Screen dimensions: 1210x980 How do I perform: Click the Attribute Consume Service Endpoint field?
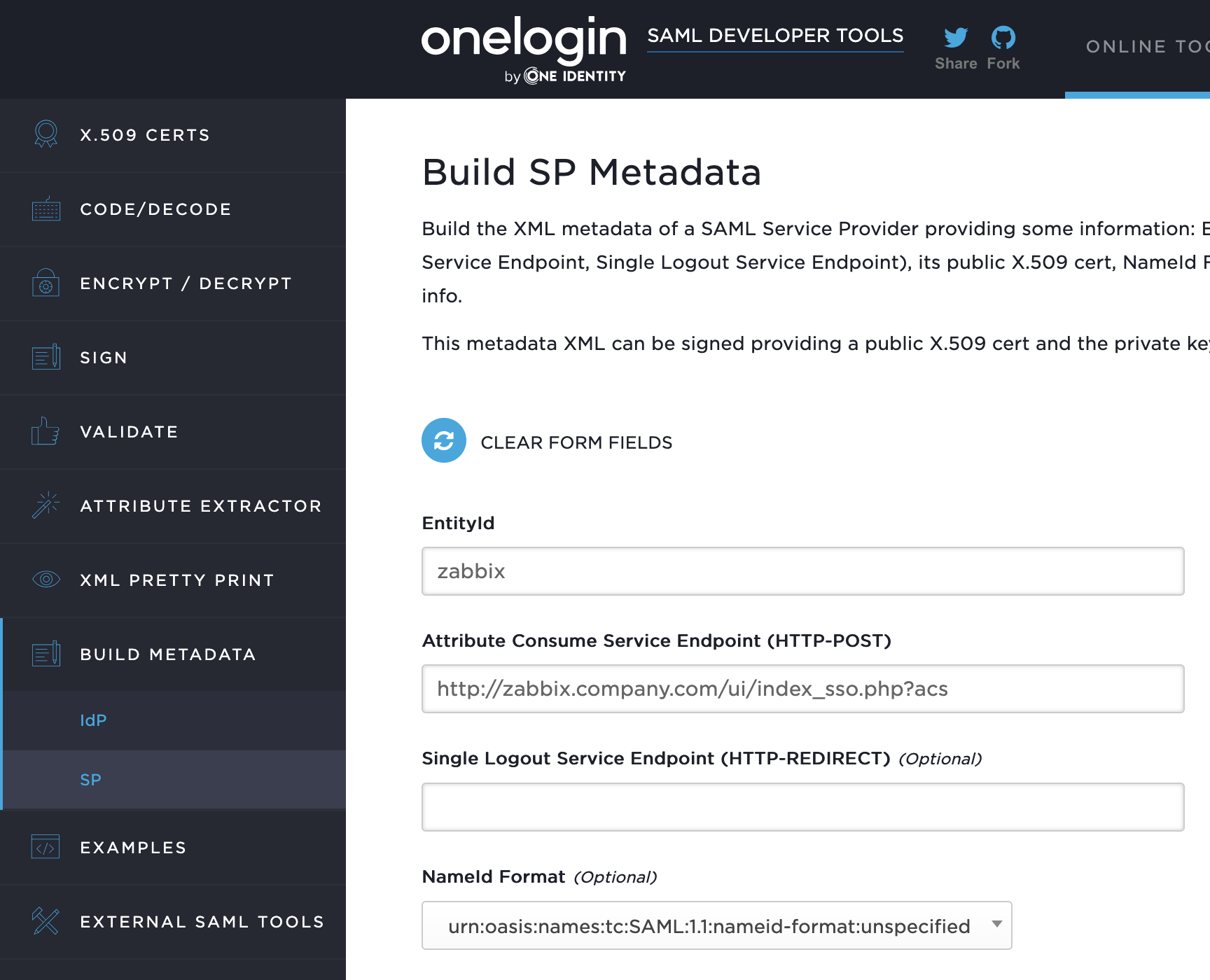(803, 689)
